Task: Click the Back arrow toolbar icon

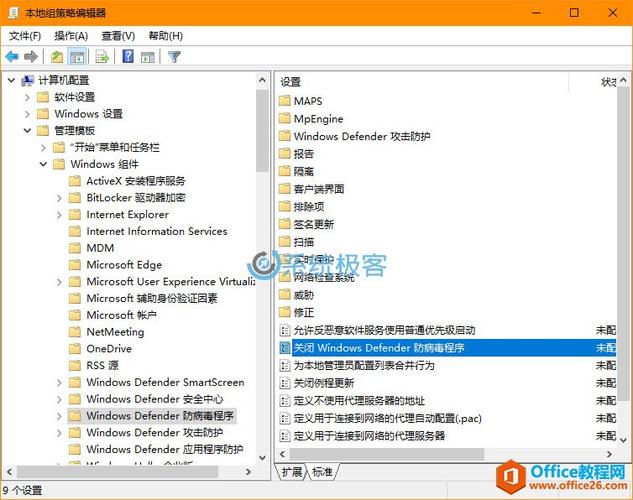Action: [12, 57]
